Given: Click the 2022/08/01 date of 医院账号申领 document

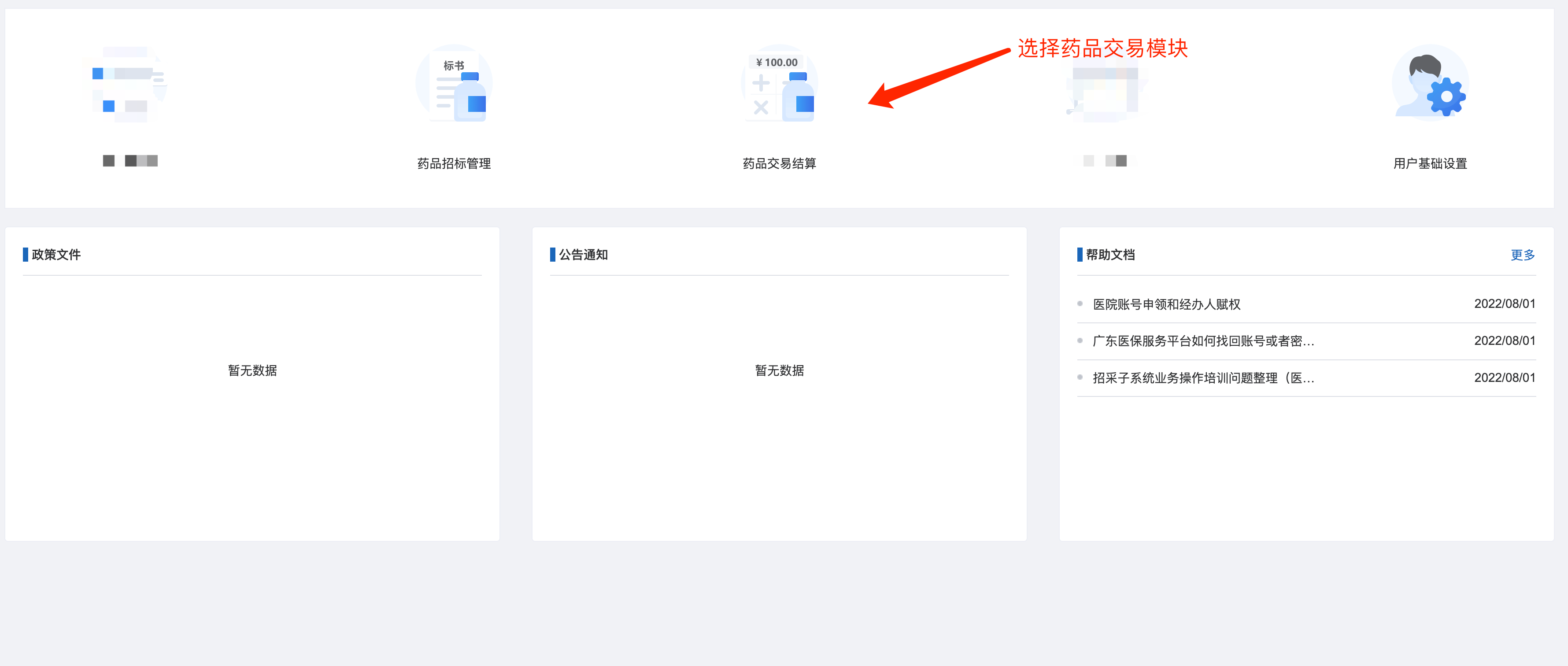Looking at the screenshot, I should coord(1504,304).
